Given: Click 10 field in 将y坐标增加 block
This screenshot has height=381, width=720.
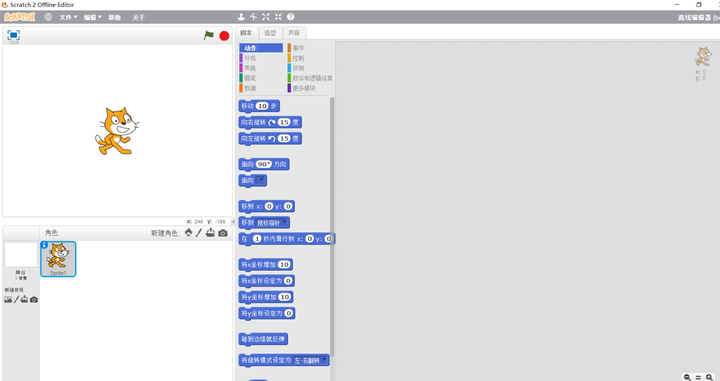Looking at the screenshot, I should (284, 297).
